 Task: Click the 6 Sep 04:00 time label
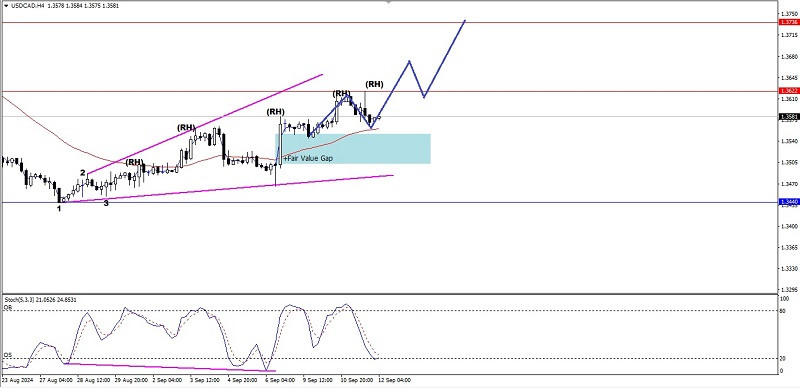pyautogui.click(x=280, y=380)
